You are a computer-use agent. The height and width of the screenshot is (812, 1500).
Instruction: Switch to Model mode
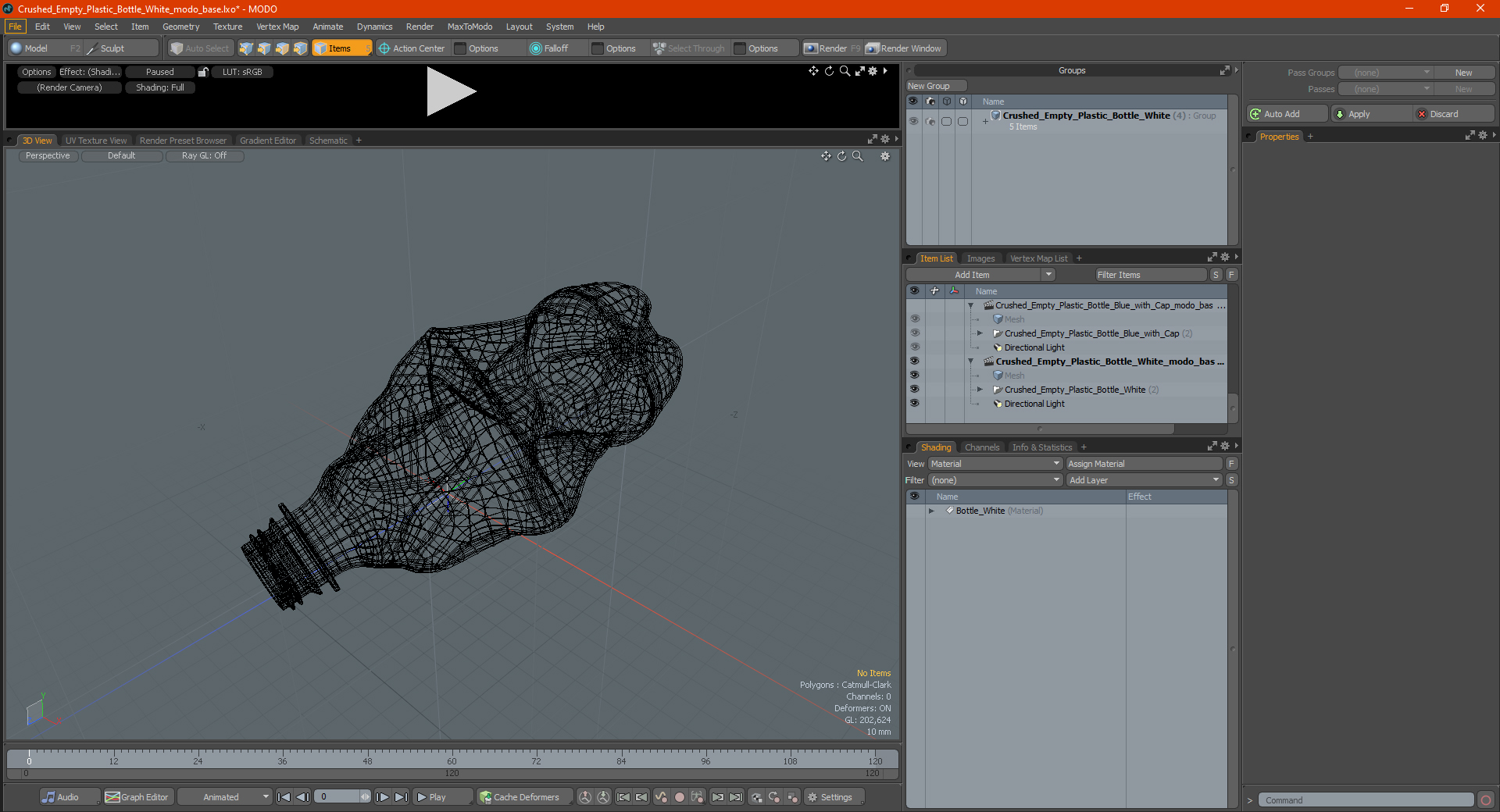coord(36,48)
